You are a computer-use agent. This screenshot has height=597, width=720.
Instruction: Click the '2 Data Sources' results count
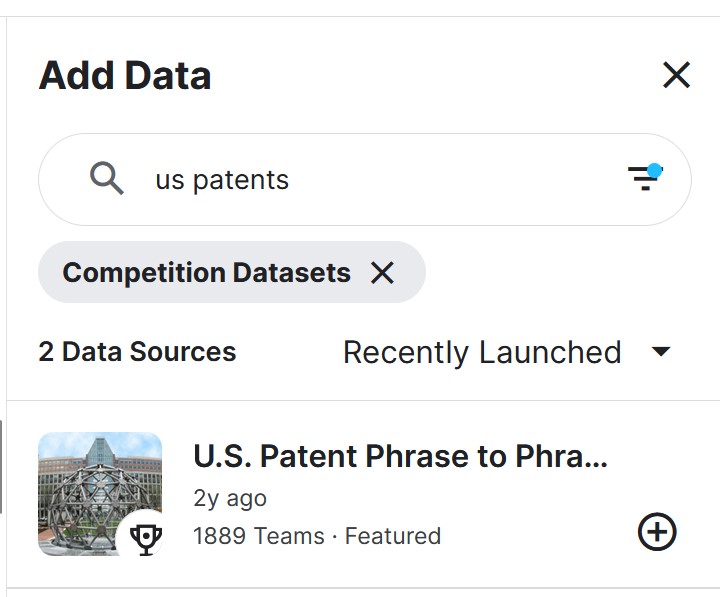137,352
